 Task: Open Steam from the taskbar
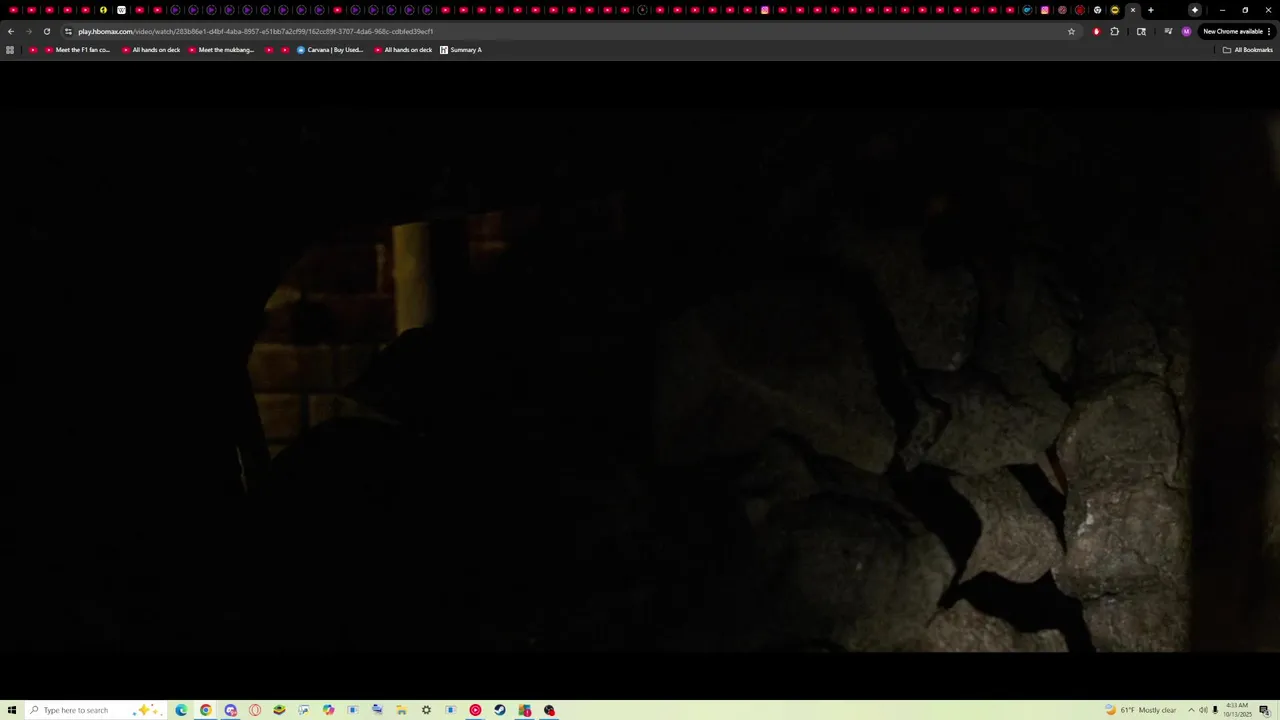(500, 710)
